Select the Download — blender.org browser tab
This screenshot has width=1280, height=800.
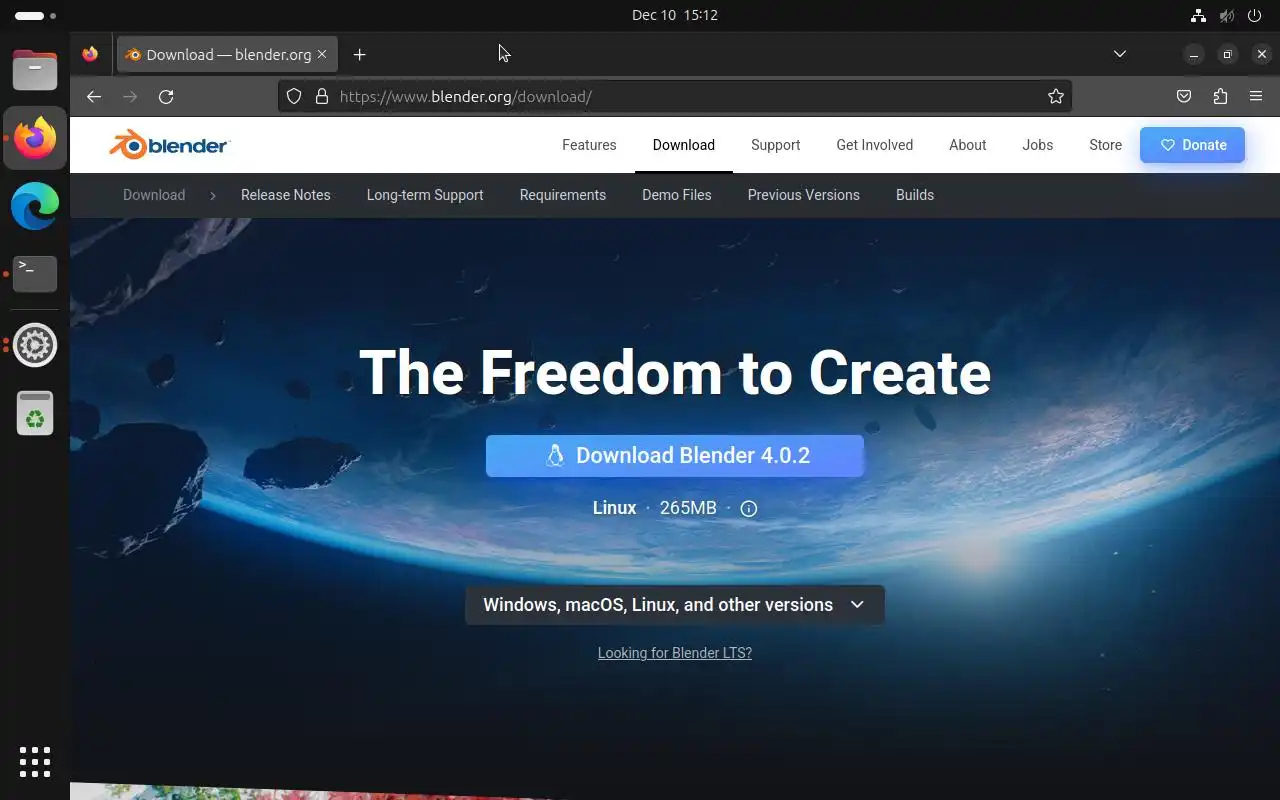click(x=227, y=54)
